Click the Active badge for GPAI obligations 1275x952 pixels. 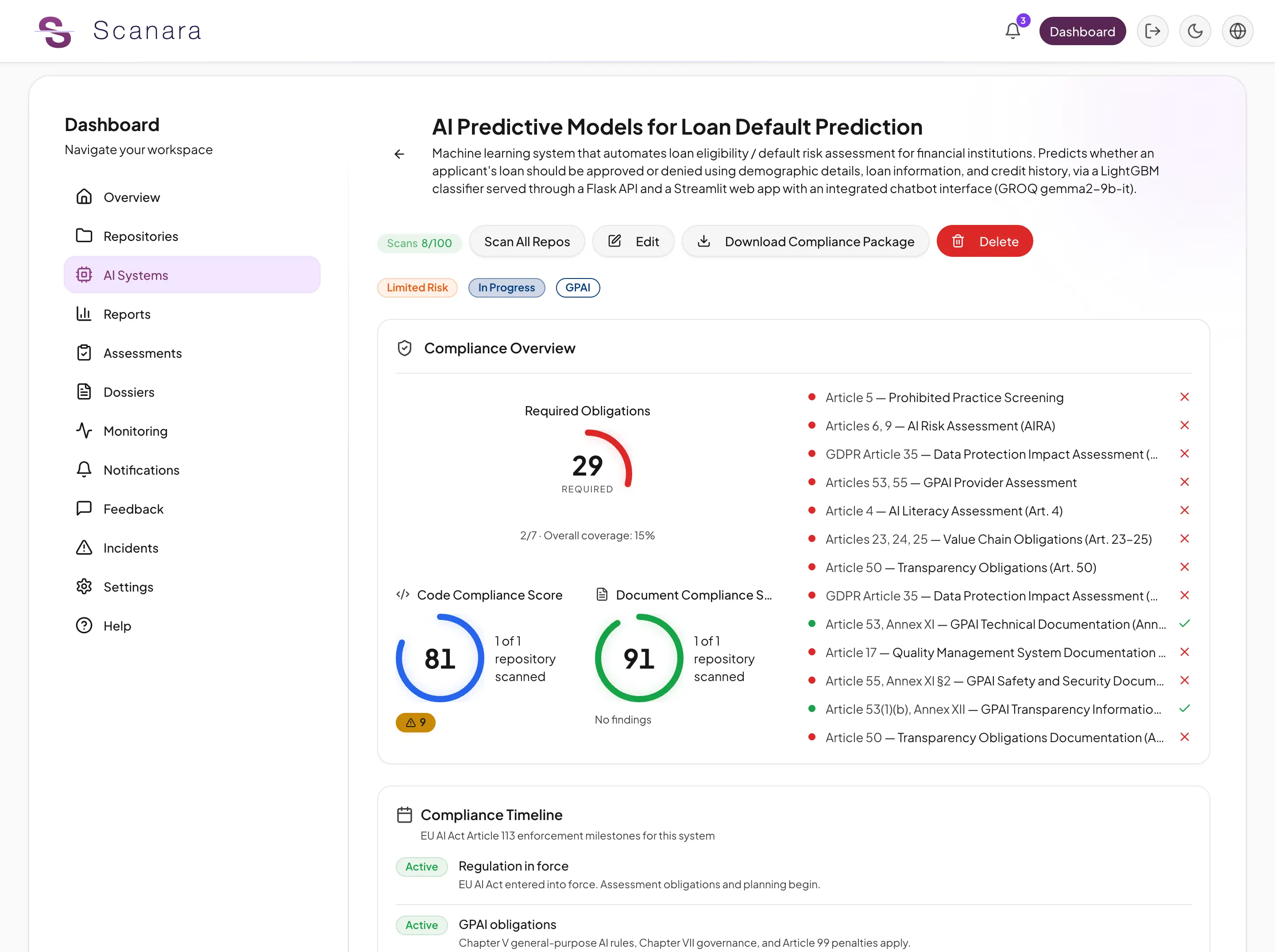[x=422, y=925]
